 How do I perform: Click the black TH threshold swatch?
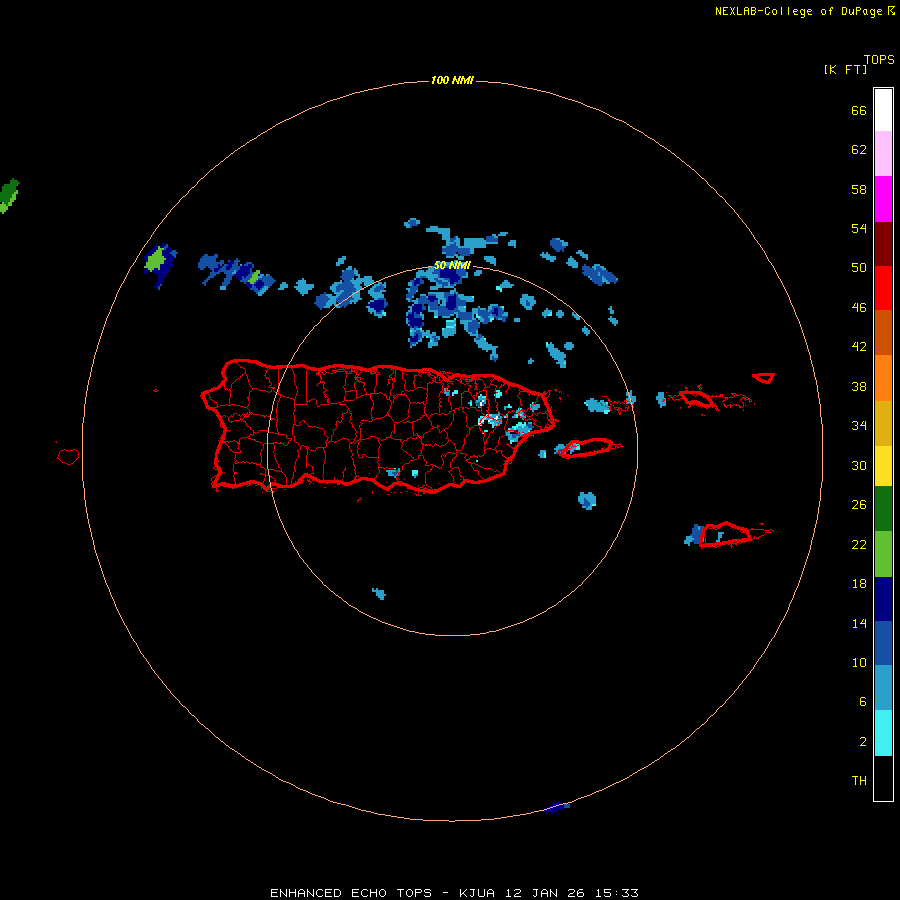coord(883,778)
